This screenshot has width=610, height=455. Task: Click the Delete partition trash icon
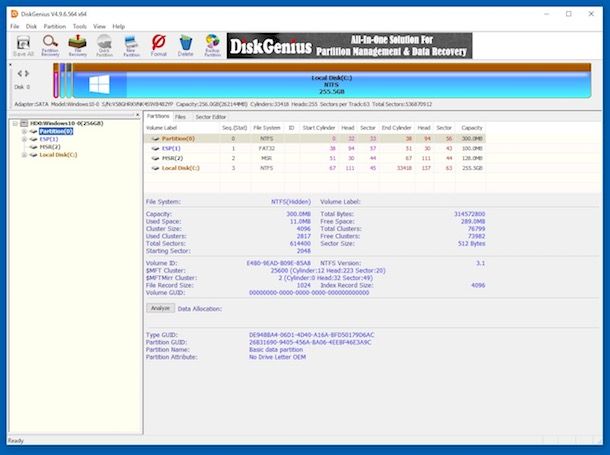click(x=185, y=45)
